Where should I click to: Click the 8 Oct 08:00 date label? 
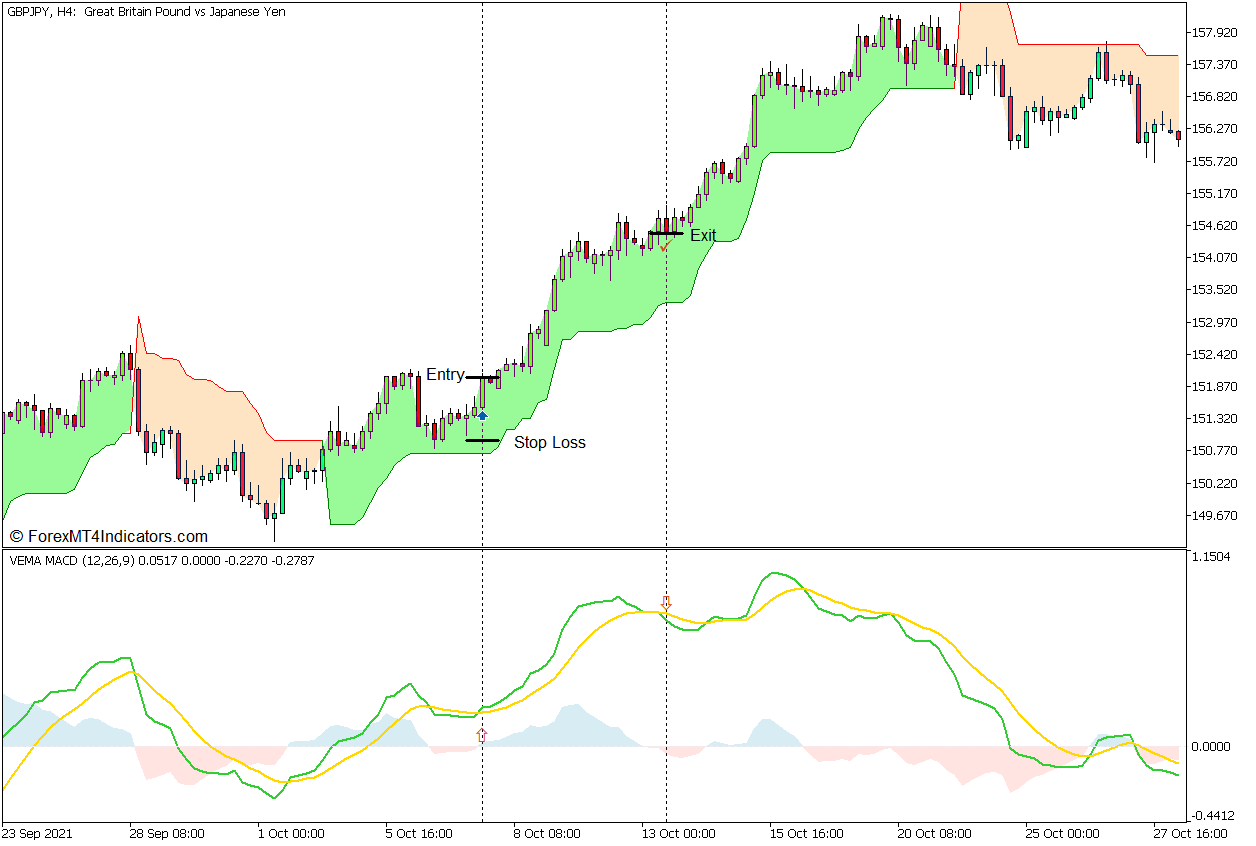[x=547, y=833]
